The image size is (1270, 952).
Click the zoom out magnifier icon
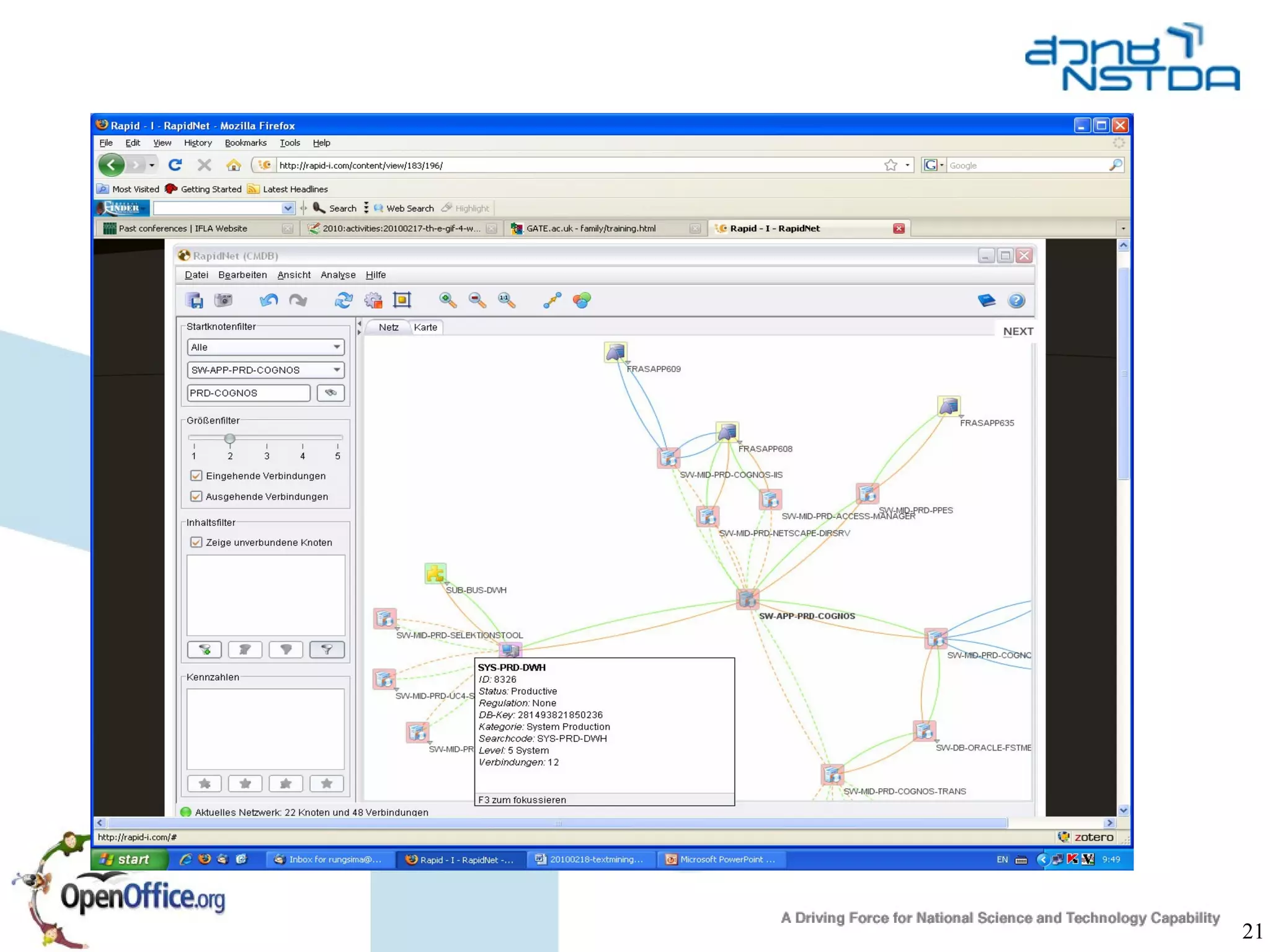pos(477,301)
